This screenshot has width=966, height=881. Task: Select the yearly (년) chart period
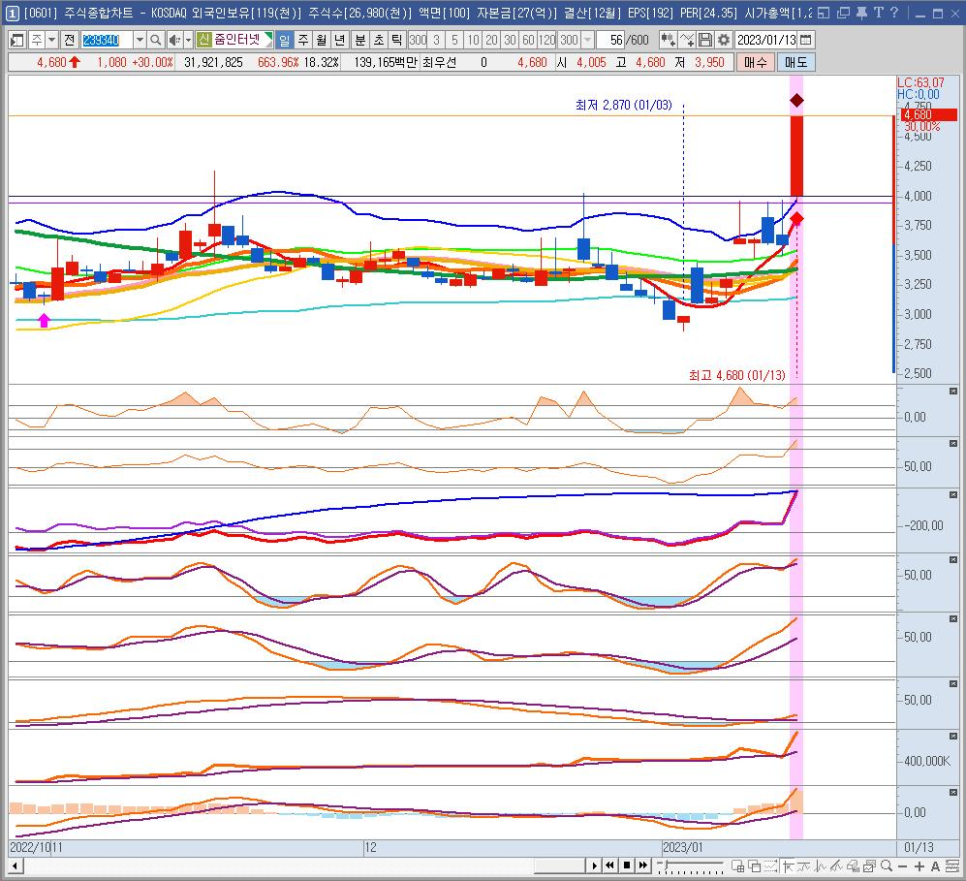[x=340, y=40]
